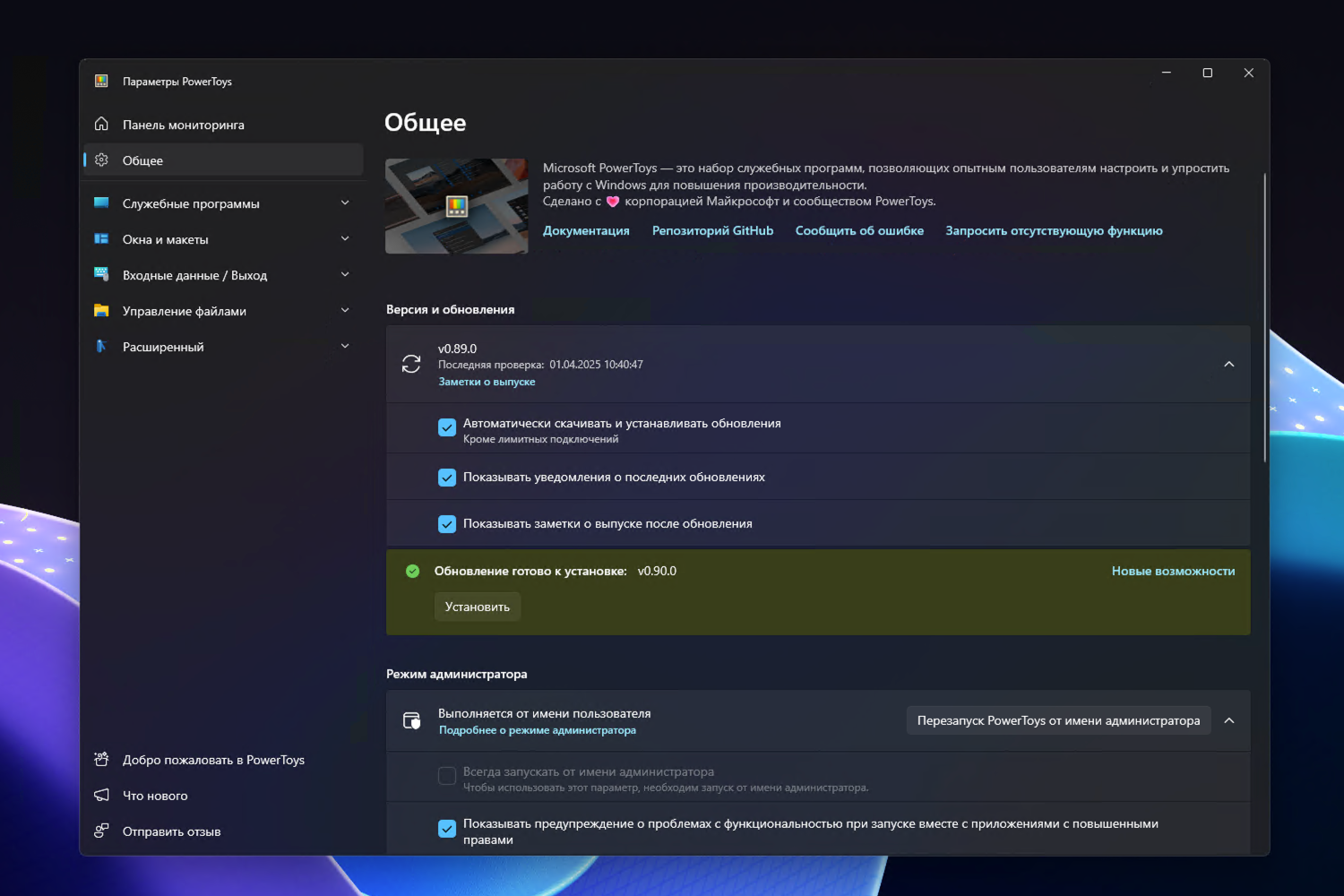Open Подробнее о режиме администратора link
Screen dimensions: 1344x896
tap(537, 730)
